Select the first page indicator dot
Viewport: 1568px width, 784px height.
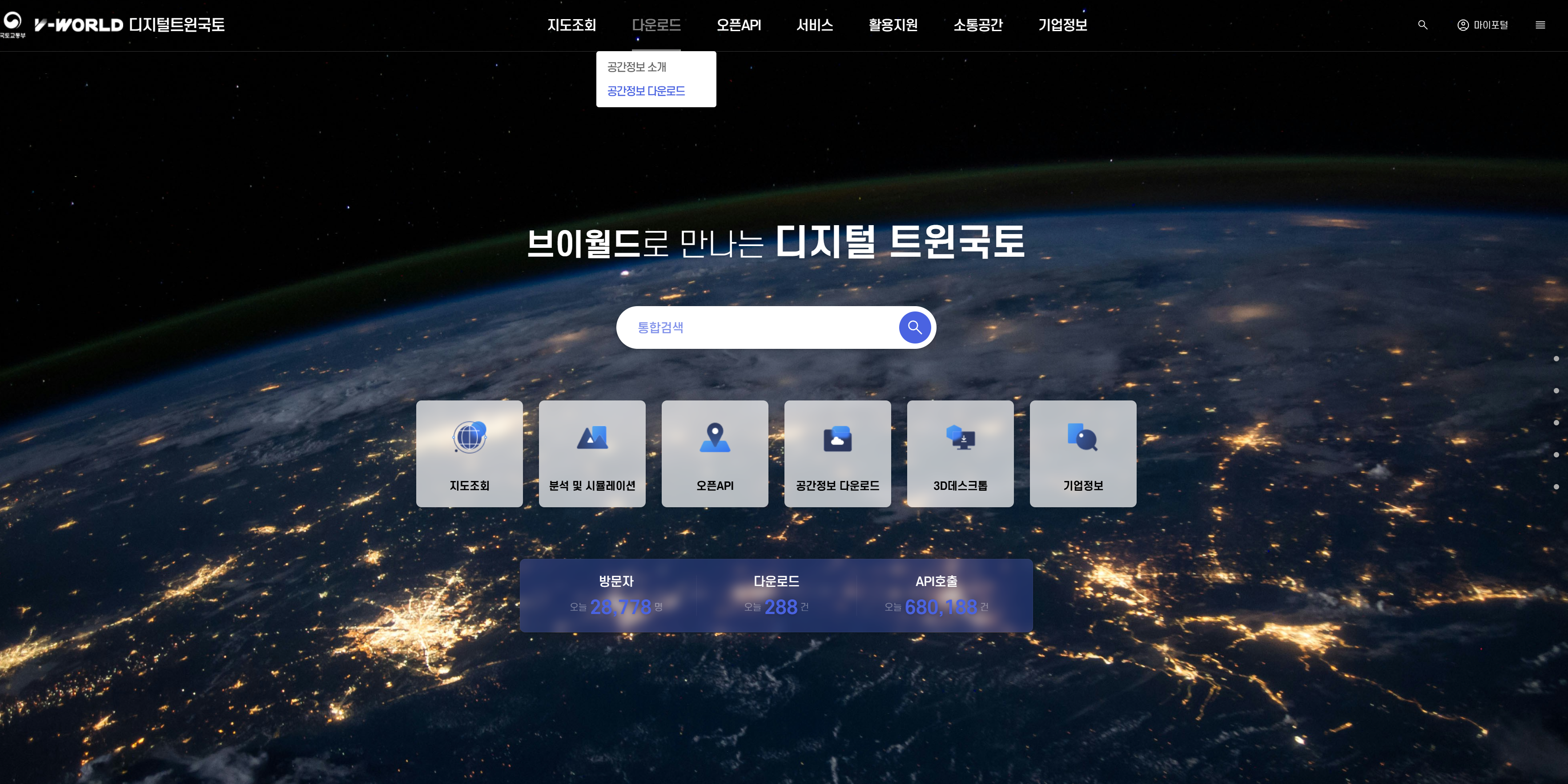pyautogui.click(x=1556, y=359)
